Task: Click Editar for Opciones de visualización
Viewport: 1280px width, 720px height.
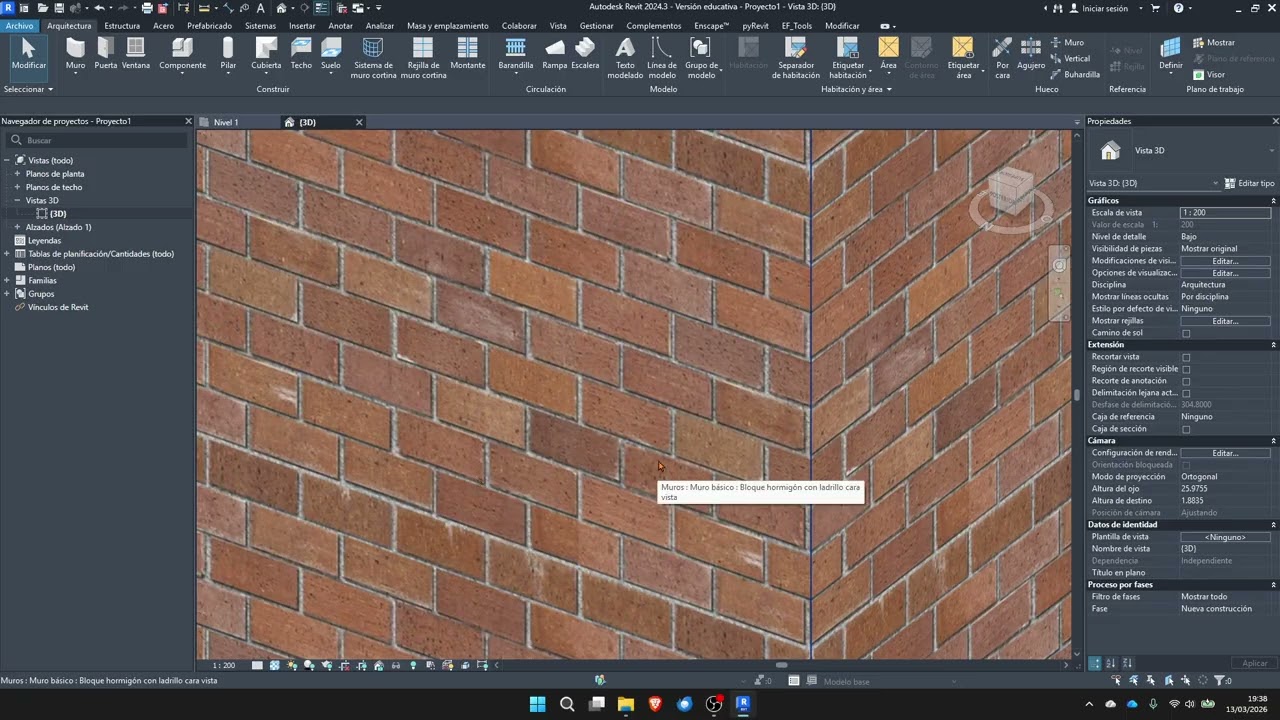Action: (x=1225, y=273)
